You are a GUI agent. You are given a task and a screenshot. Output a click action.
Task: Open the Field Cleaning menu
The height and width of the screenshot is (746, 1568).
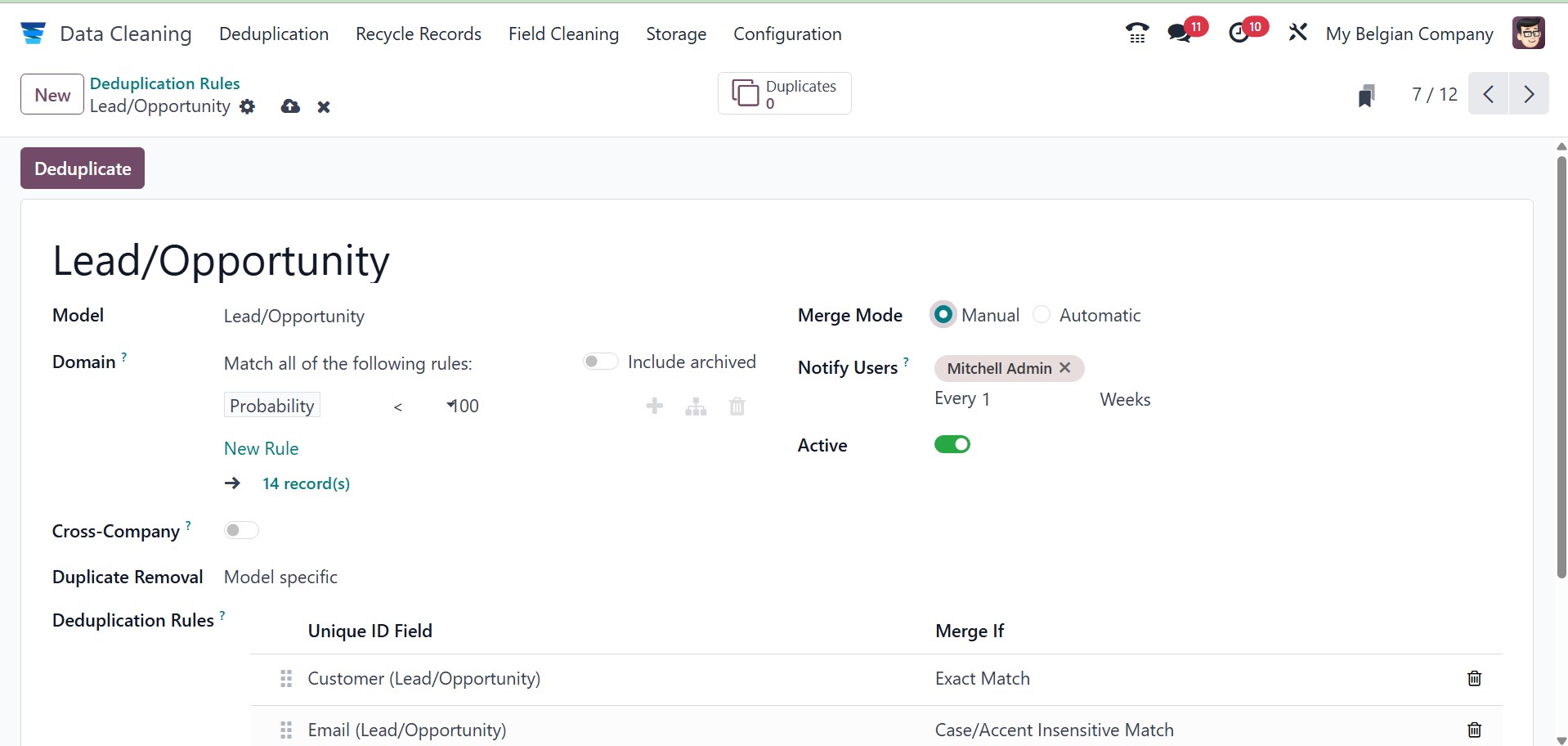[x=563, y=34]
